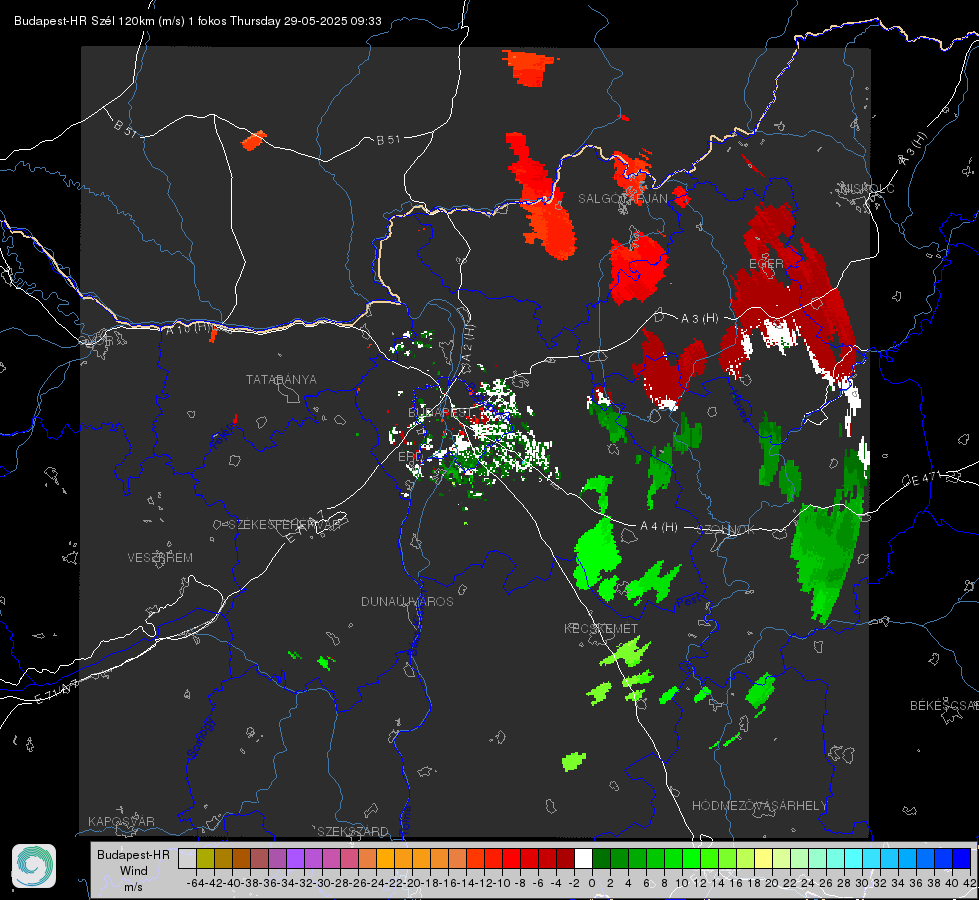This screenshot has height=900, width=979.
Task: Click the radar title with date 29-05-2025 09:33
Action: (197, 21)
